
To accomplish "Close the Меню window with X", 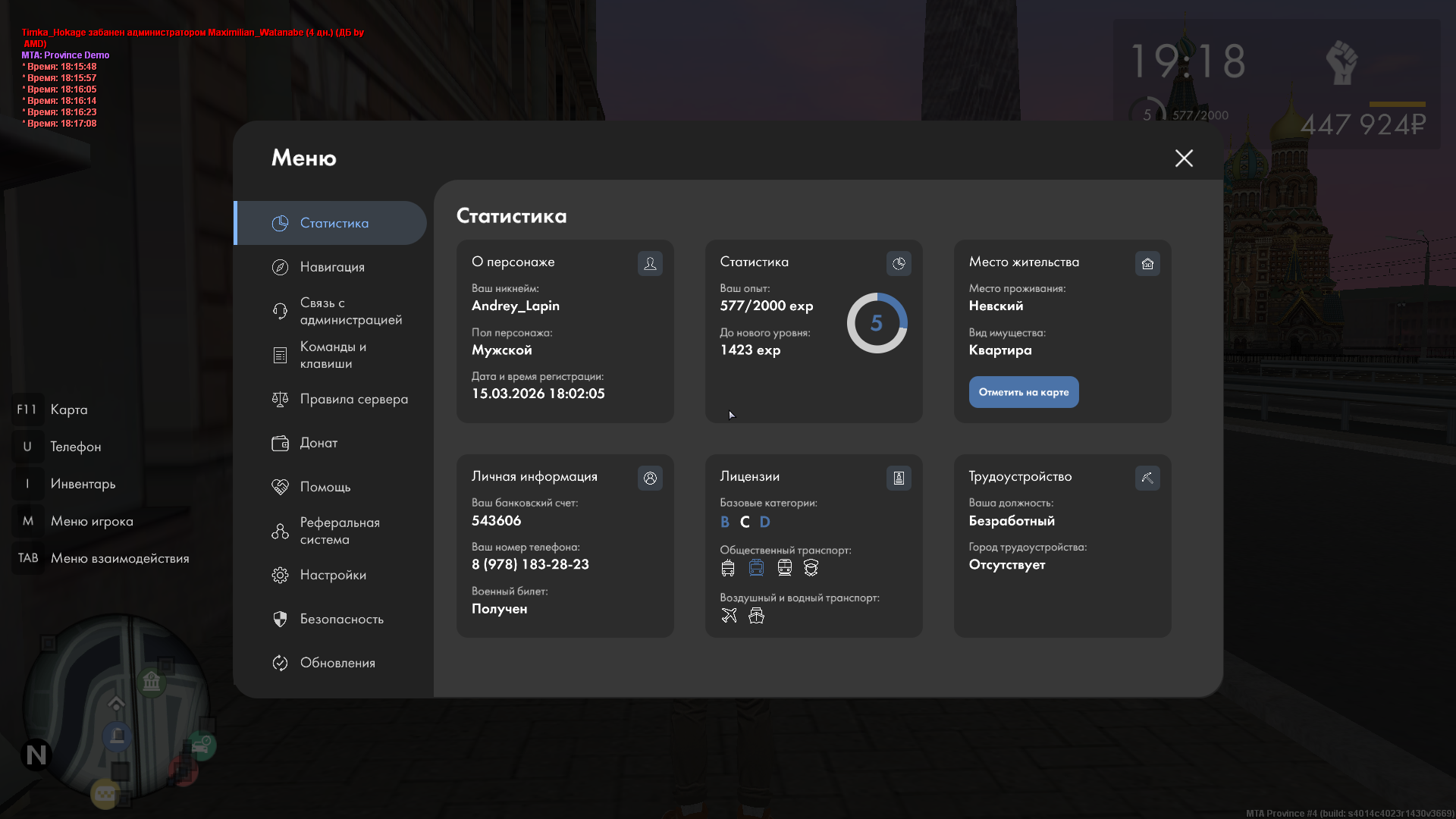I will click(1184, 158).
